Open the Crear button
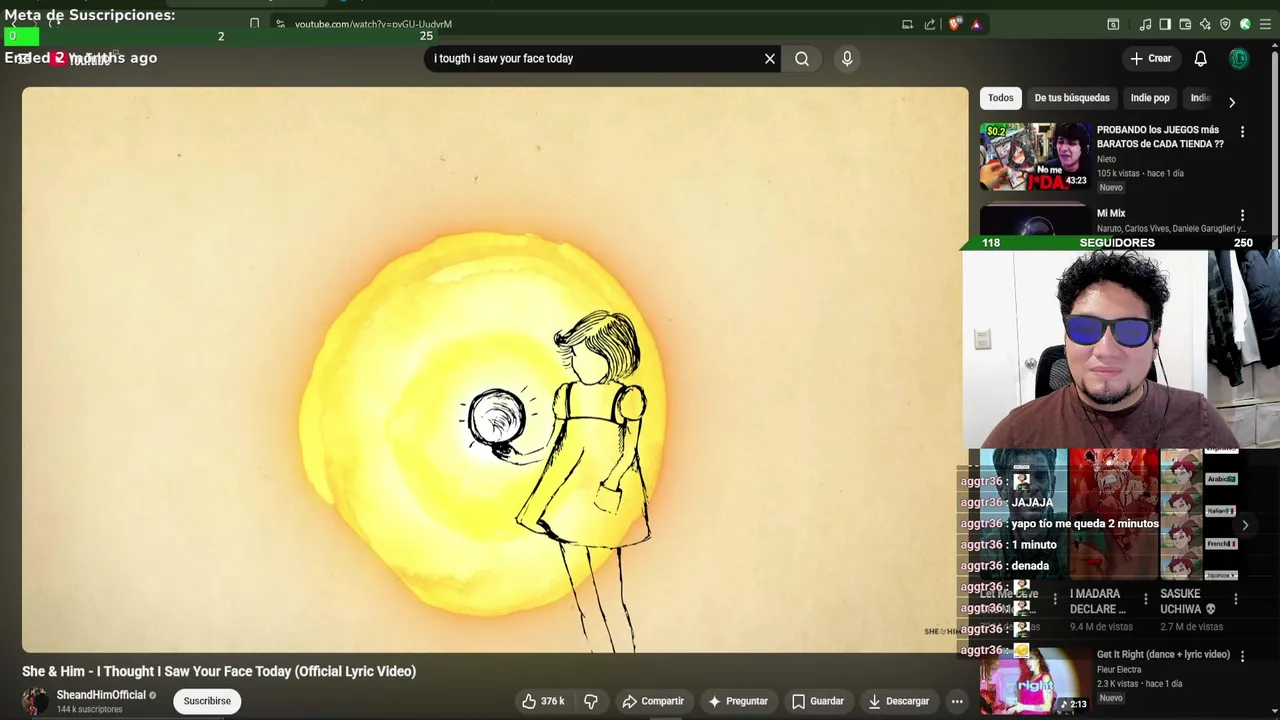 click(x=1151, y=59)
